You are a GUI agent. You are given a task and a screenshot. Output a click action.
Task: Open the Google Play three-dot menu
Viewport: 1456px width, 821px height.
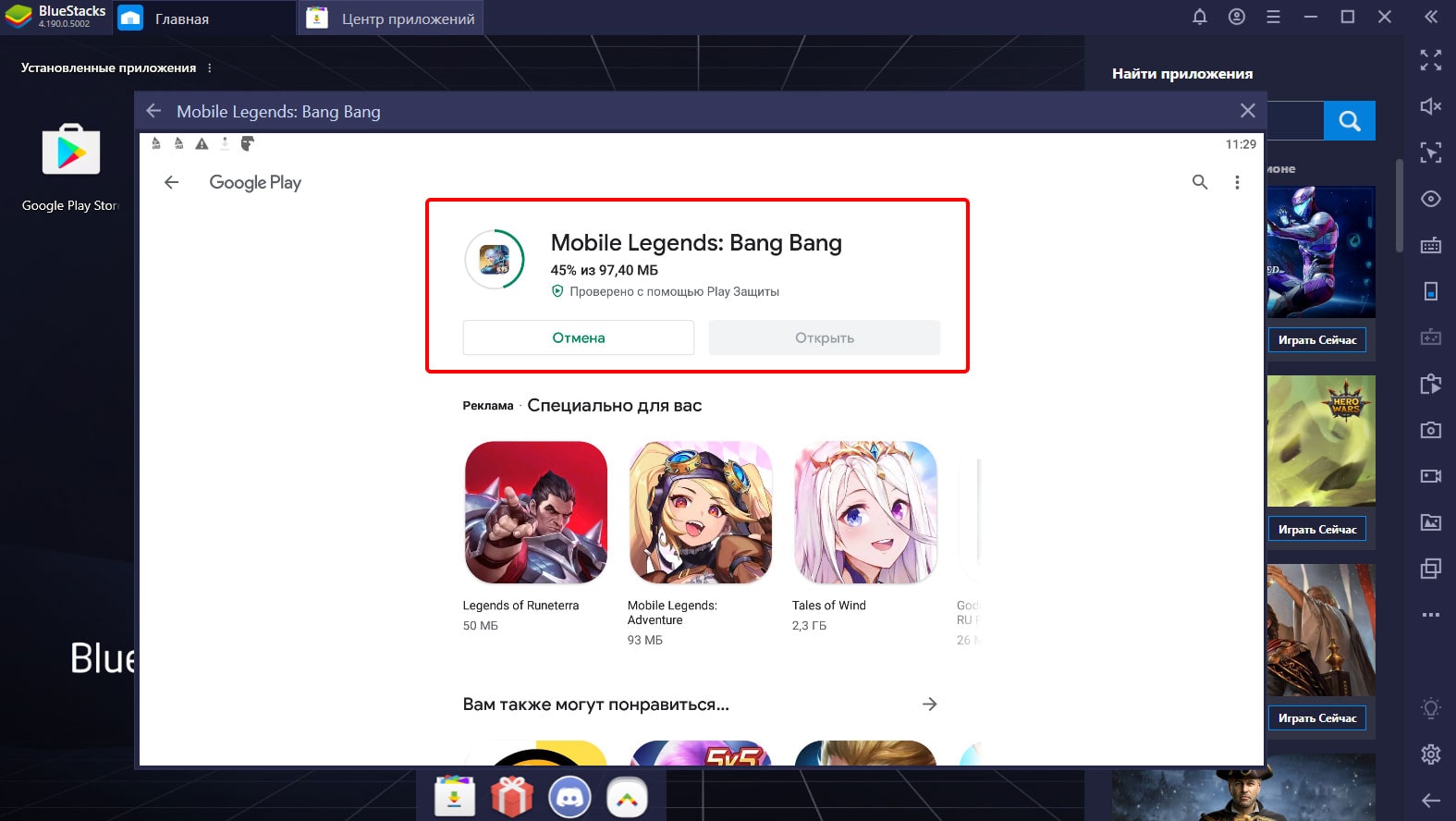pos(1237,182)
